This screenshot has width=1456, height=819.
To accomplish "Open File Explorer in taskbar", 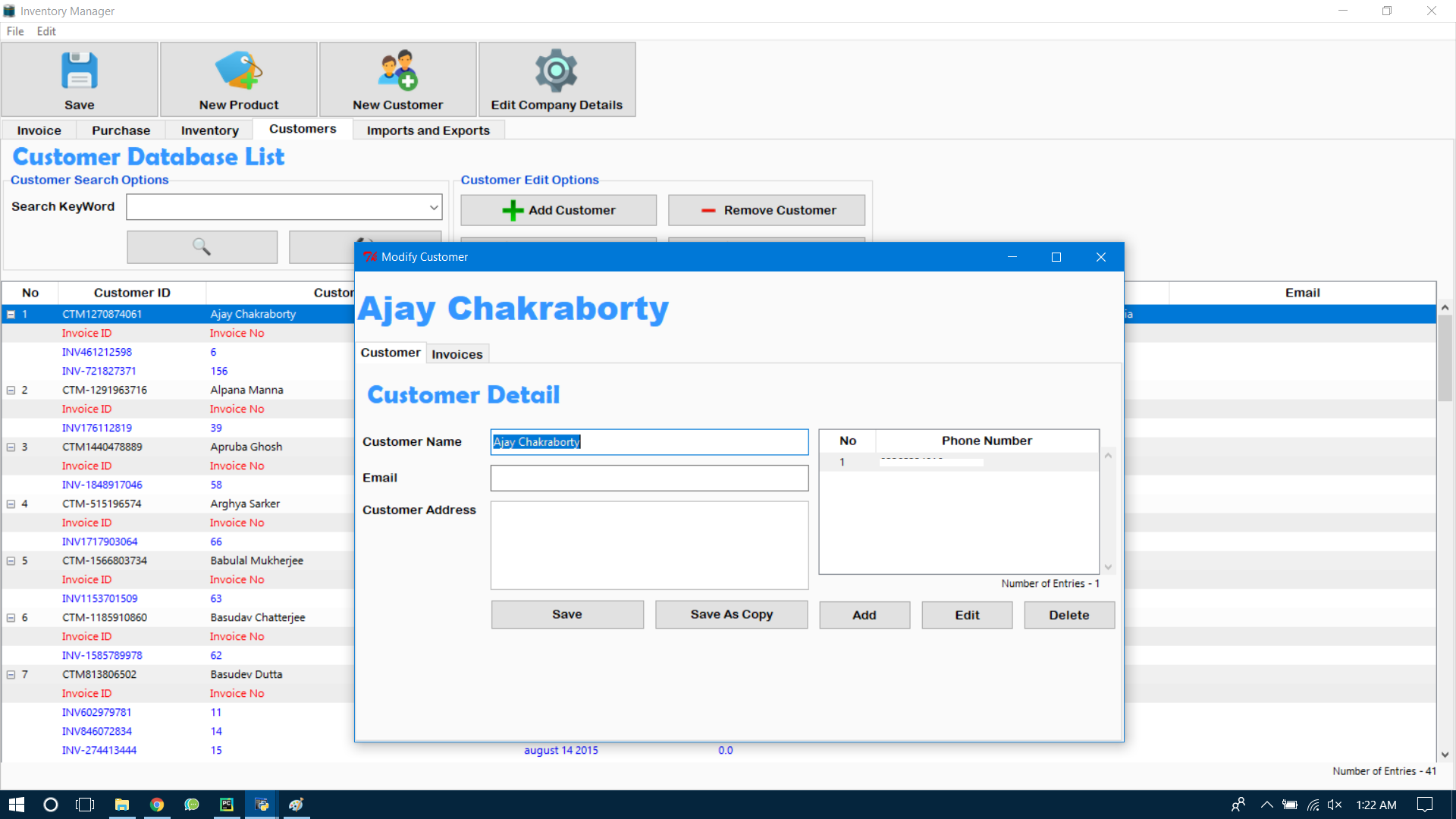I will click(x=121, y=805).
